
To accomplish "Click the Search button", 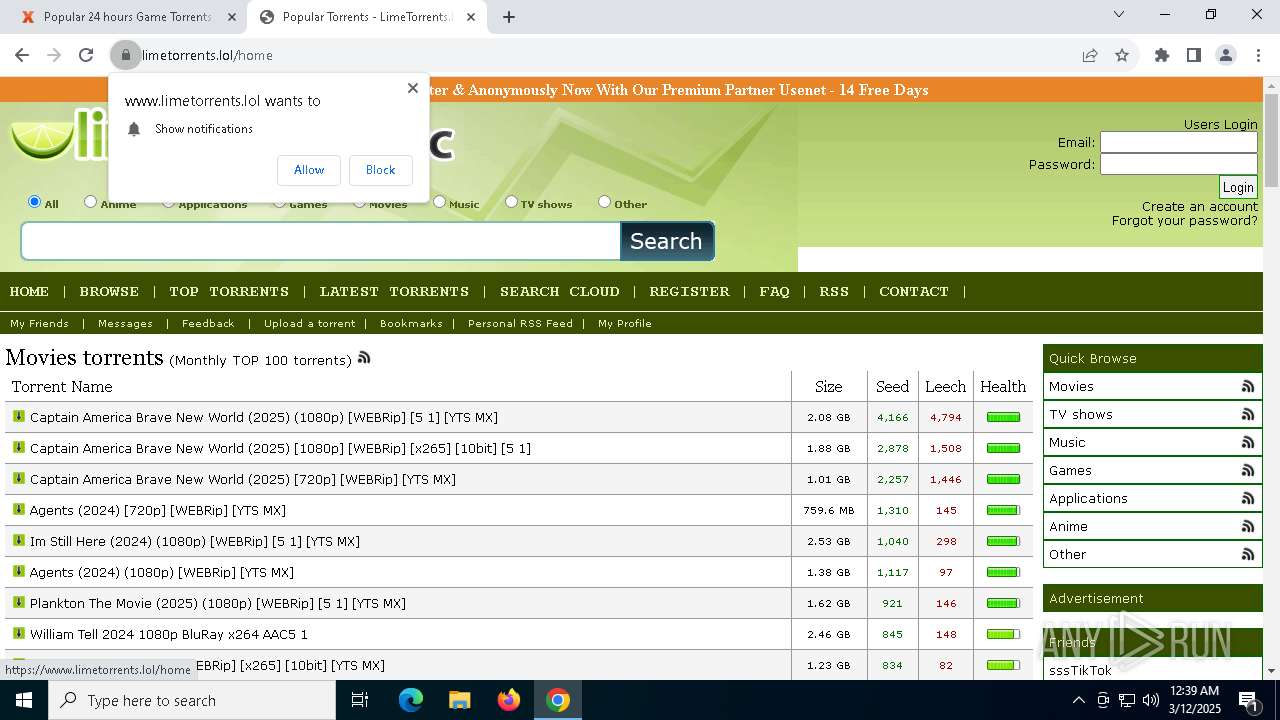I will [x=666, y=241].
